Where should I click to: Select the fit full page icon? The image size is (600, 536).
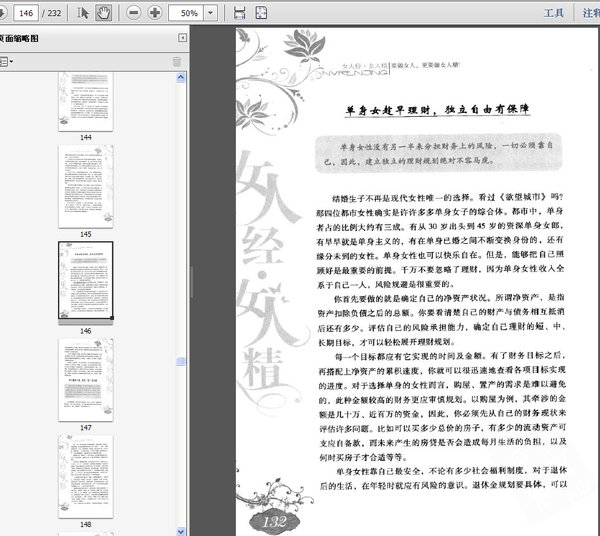(x=261, y=13)
